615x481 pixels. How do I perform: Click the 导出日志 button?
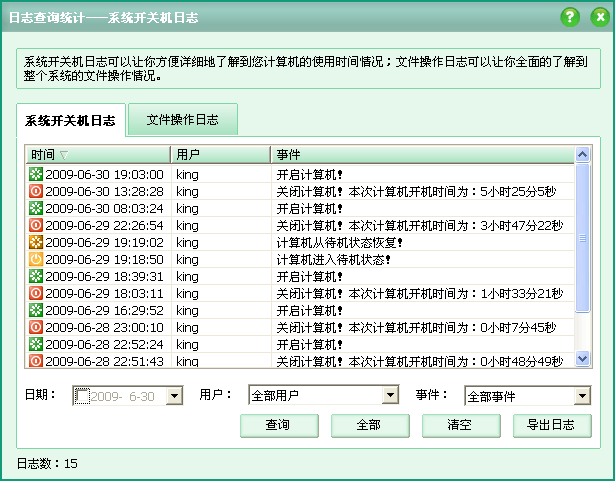pyautogui.click(x=550, y=425)
